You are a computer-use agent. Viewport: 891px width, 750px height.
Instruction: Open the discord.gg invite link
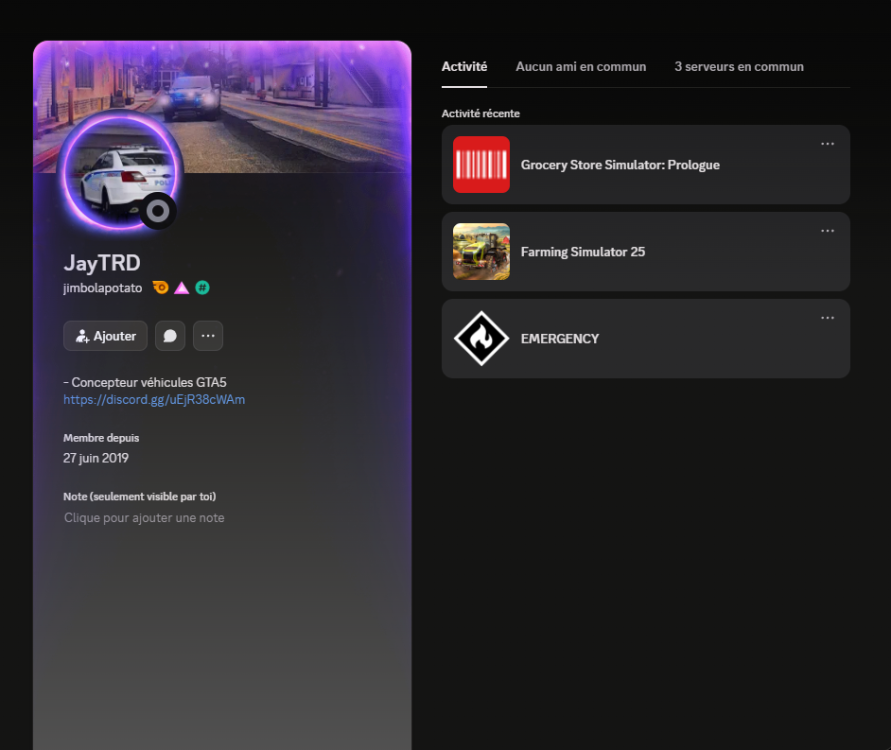click(x=154, y=400)
